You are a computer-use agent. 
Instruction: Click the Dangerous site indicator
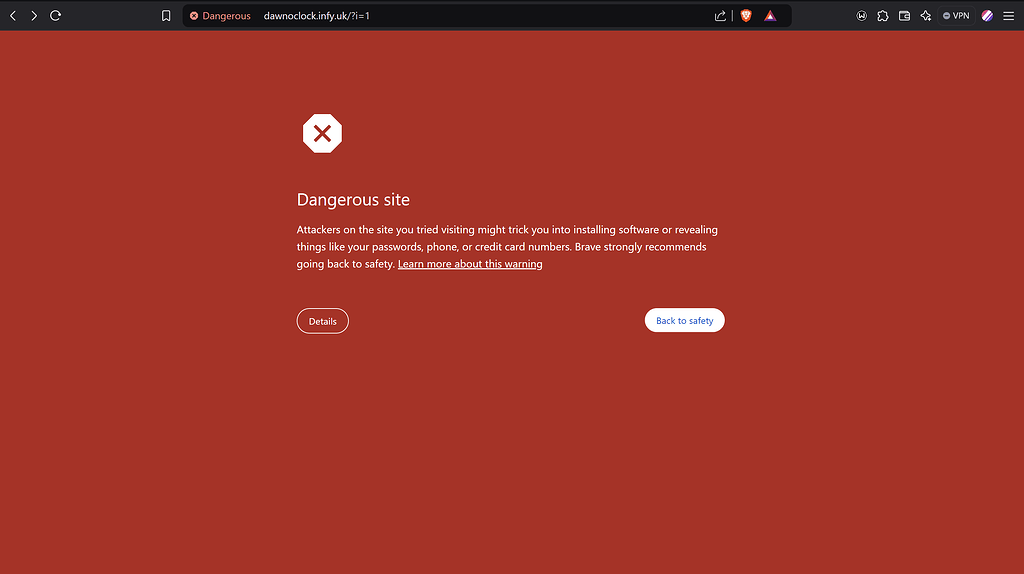[x=220, y=16]
